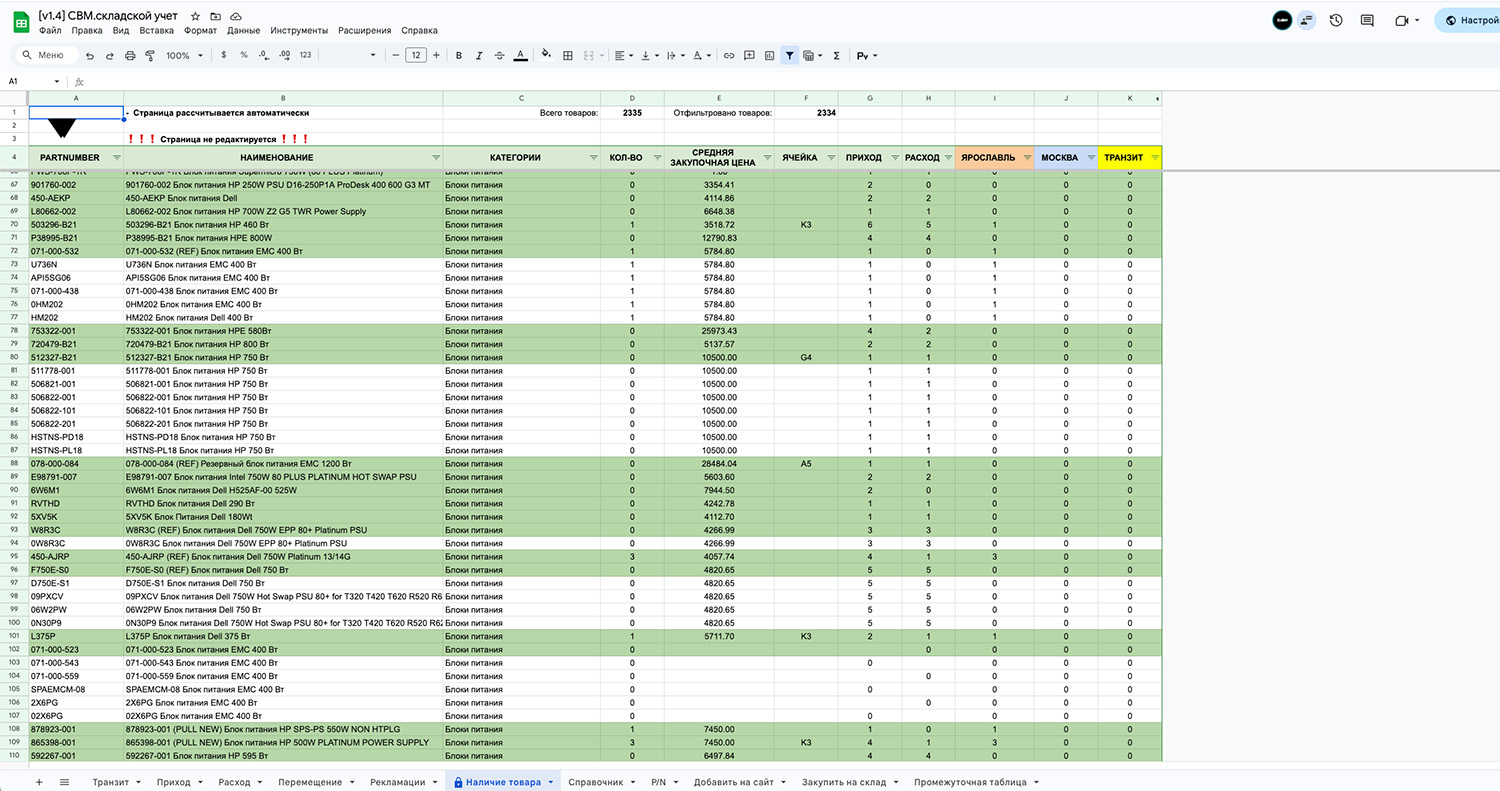
Task: Click the Меню search button
Action: (42, 56)
